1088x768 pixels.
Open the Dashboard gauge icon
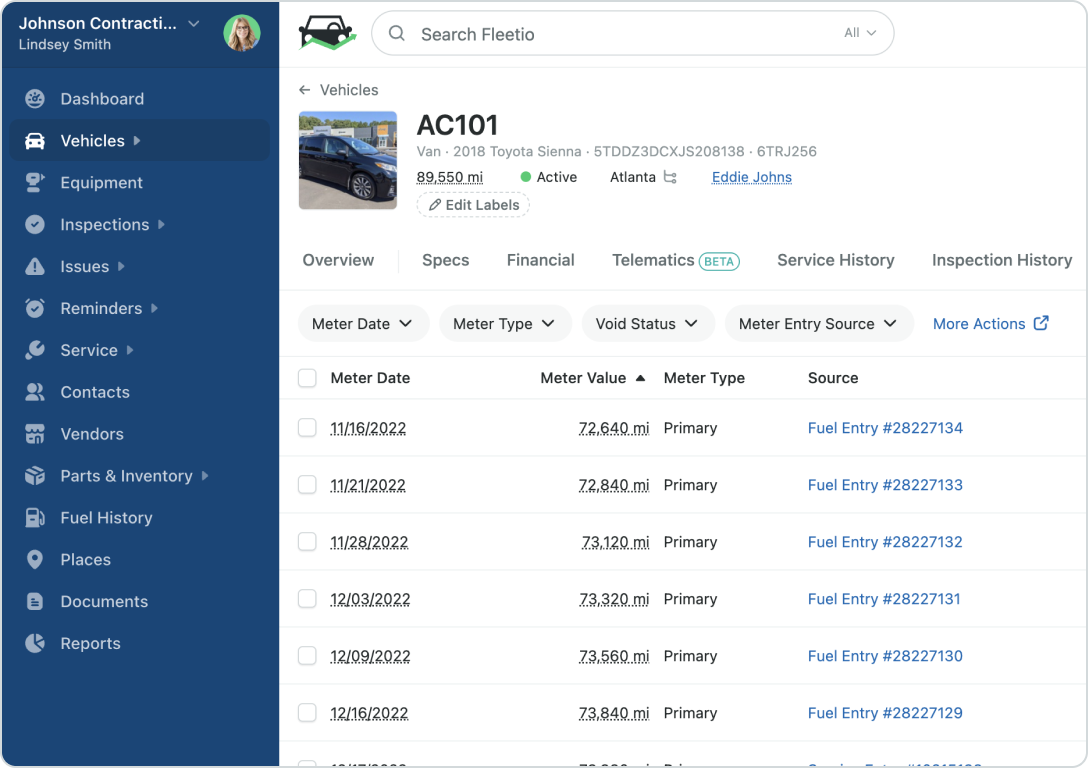tap(35, 99)
